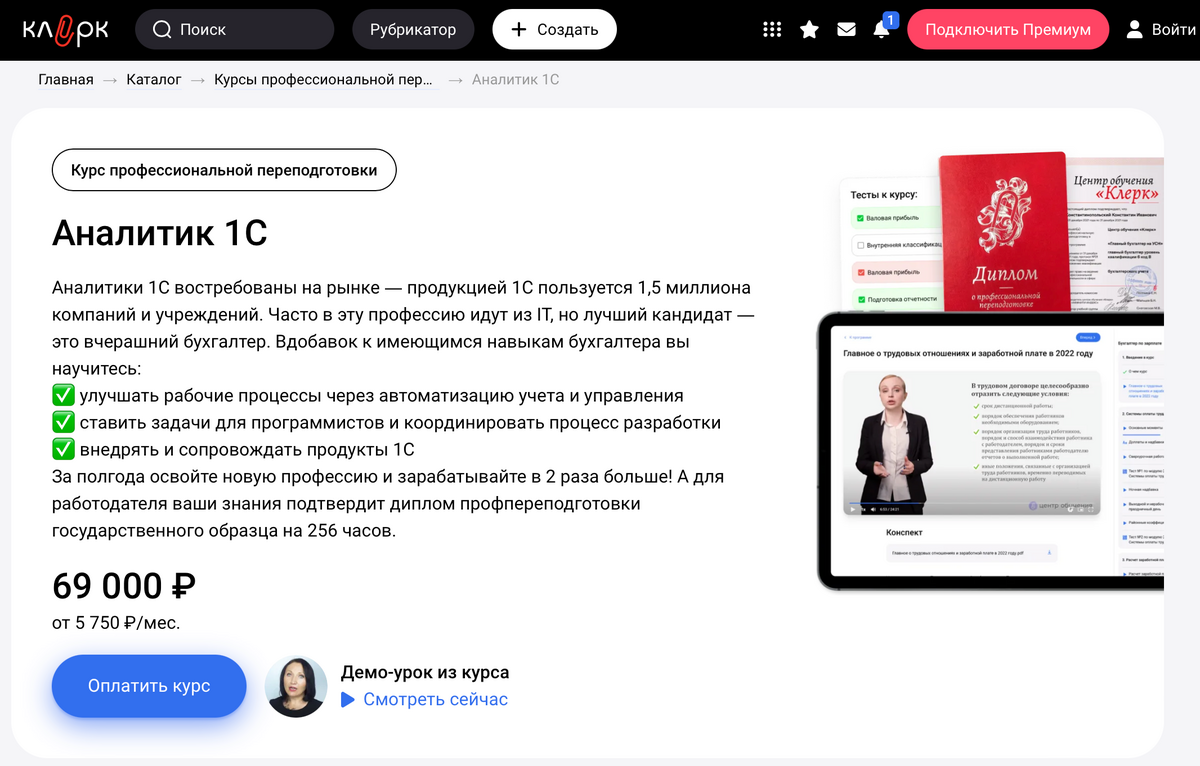Open Курсы профессиональной пер... breadcrumb
The height and width of the screenshot is (766, 1200).
(x=324, y=79)
